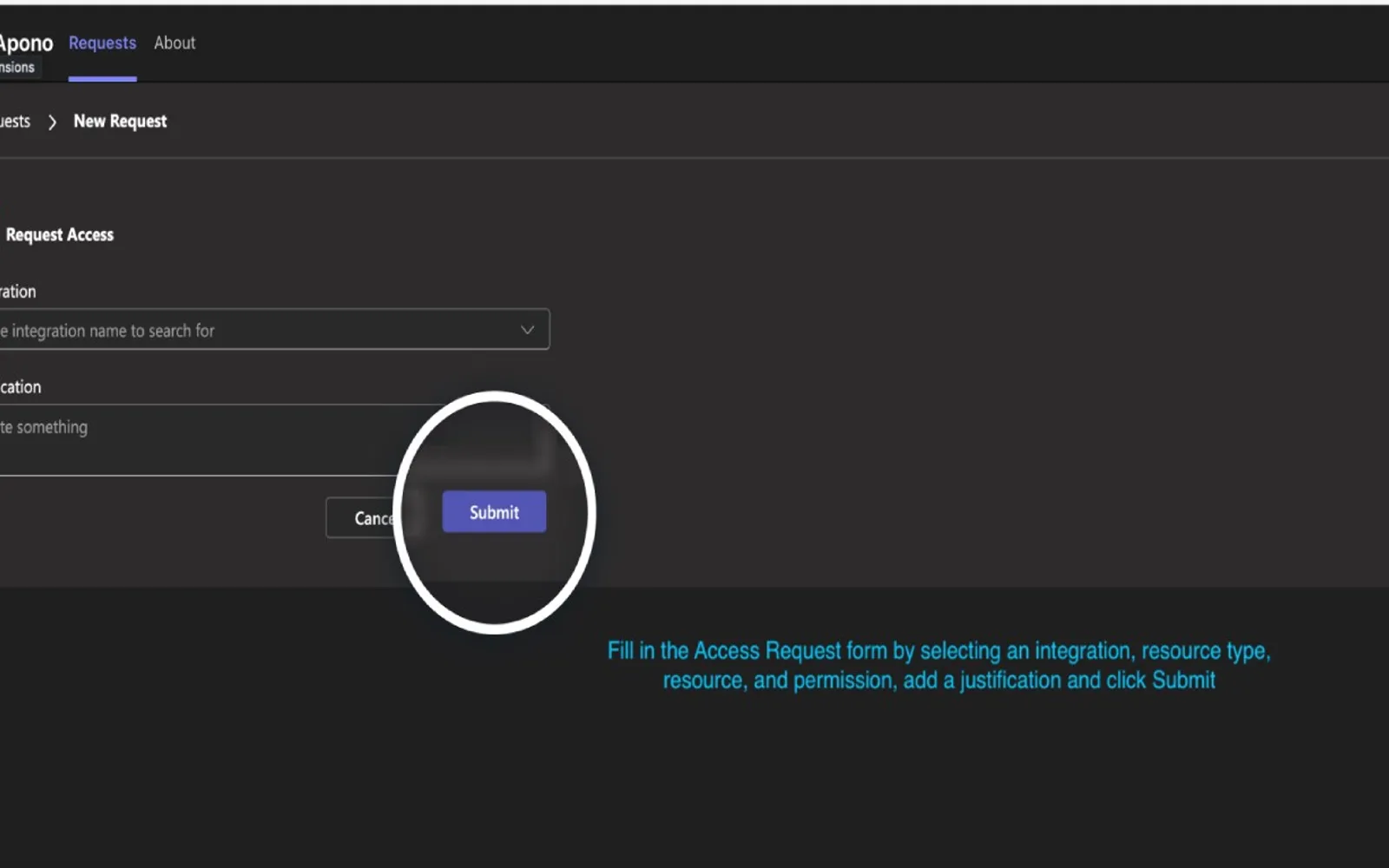Select the New Request breadcrumb text

(x=120, y=122)
